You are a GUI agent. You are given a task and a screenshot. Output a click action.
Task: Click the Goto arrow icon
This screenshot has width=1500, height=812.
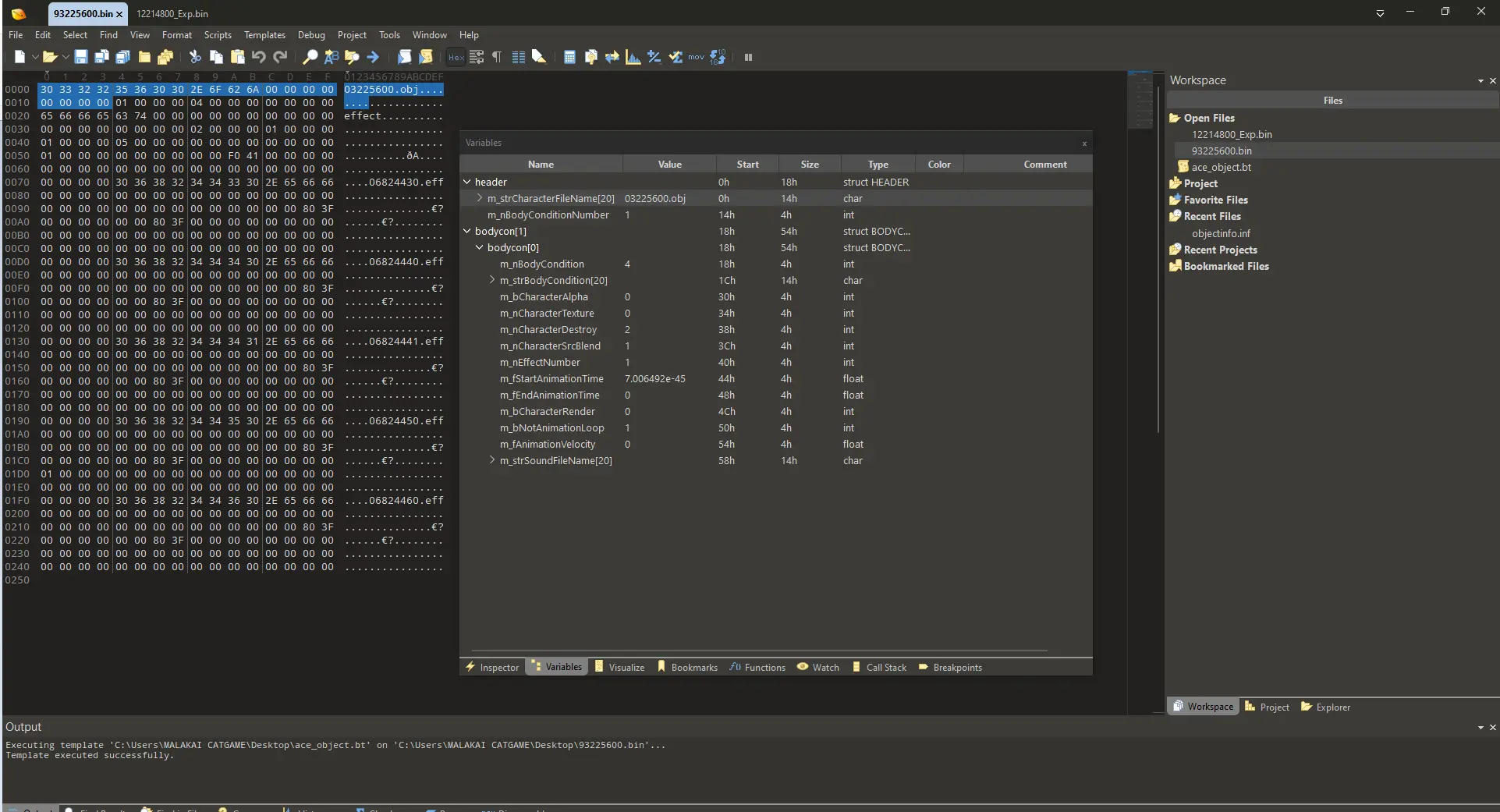click(x=373, y=57)
